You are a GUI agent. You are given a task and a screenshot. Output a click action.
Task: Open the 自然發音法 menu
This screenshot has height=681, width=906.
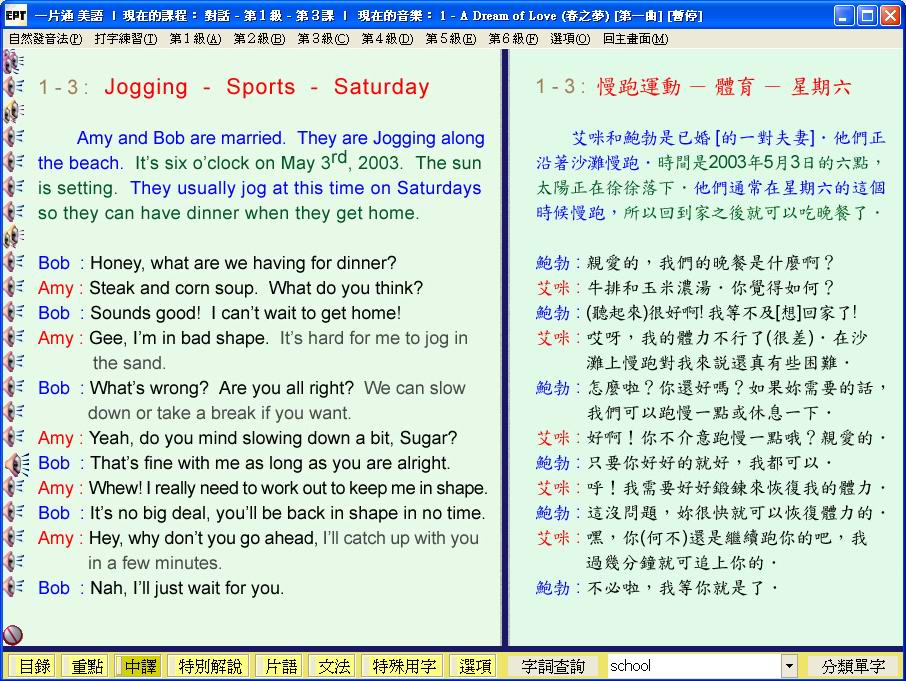pyautogui.click(x=45, y=39)
